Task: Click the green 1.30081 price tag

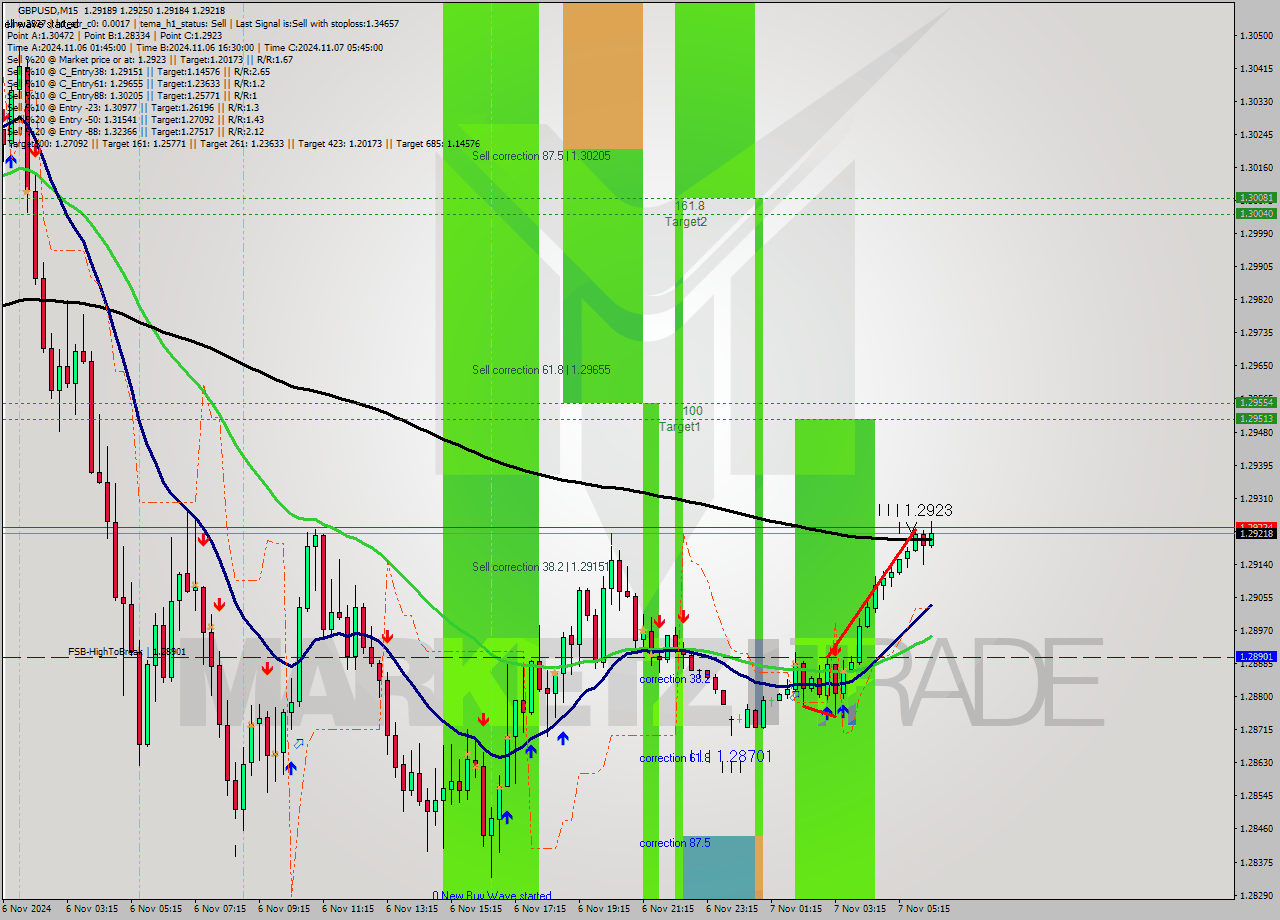Action: pos(1256,198)
